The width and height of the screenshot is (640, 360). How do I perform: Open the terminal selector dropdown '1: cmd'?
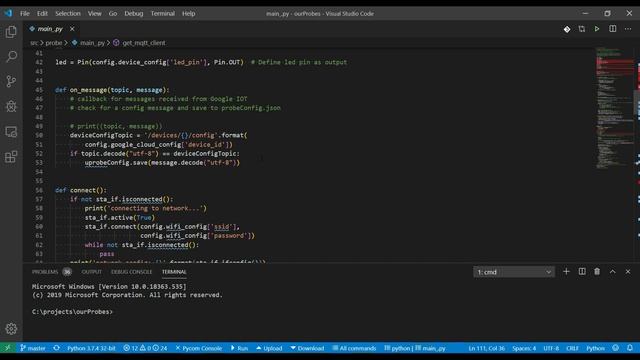(x=514, y=272)
